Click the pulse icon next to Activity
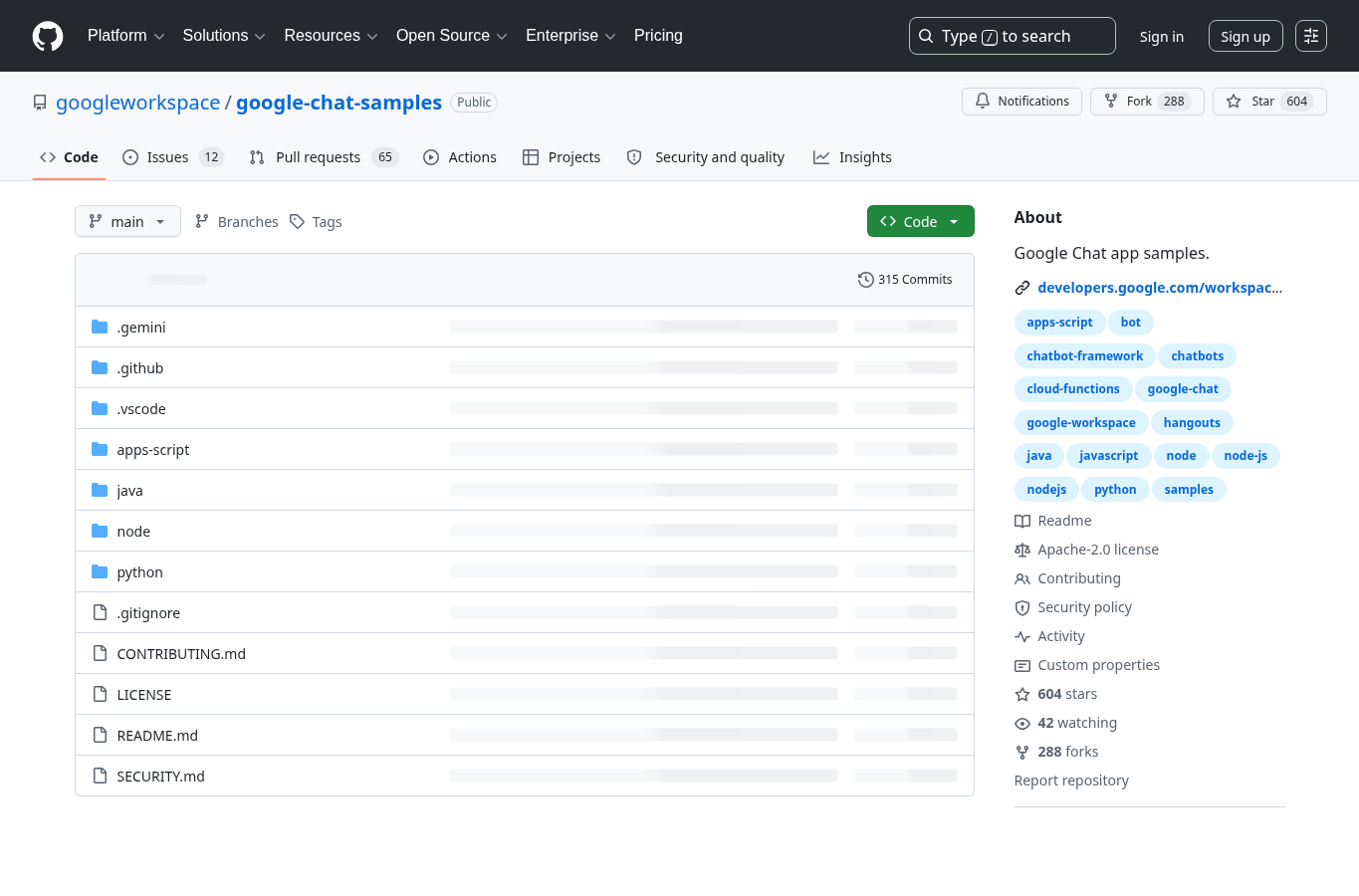 point(1022,636)
